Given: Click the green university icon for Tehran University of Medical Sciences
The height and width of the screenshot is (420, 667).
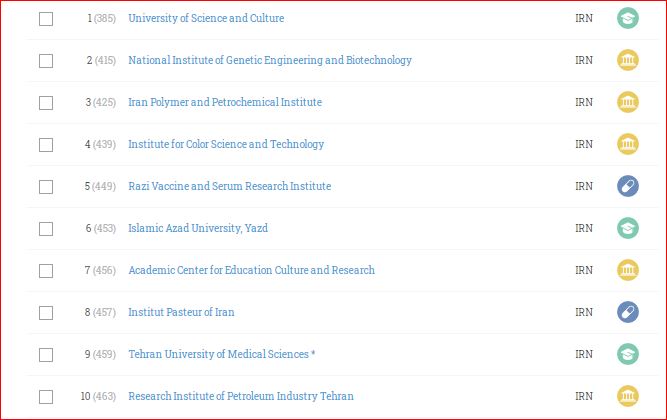Looking at the screenshot, I should [x=628, y=354].
